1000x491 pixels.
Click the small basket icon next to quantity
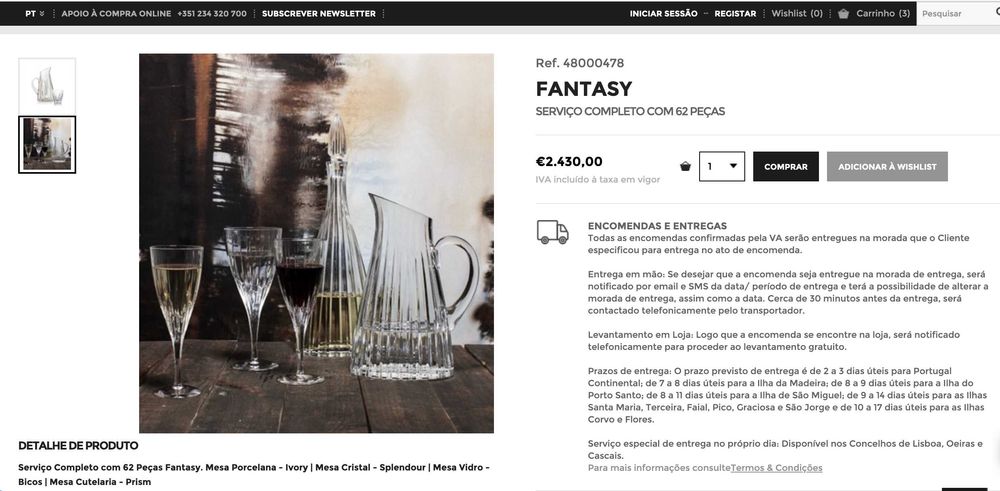pos(685,166)
